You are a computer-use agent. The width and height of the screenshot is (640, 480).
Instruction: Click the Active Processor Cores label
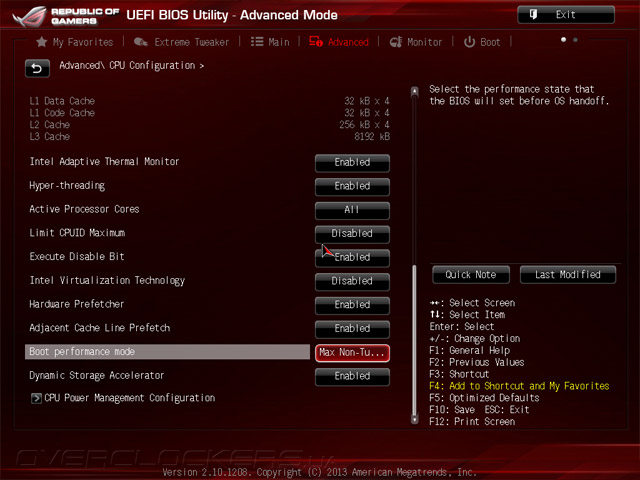click(84, 209)
